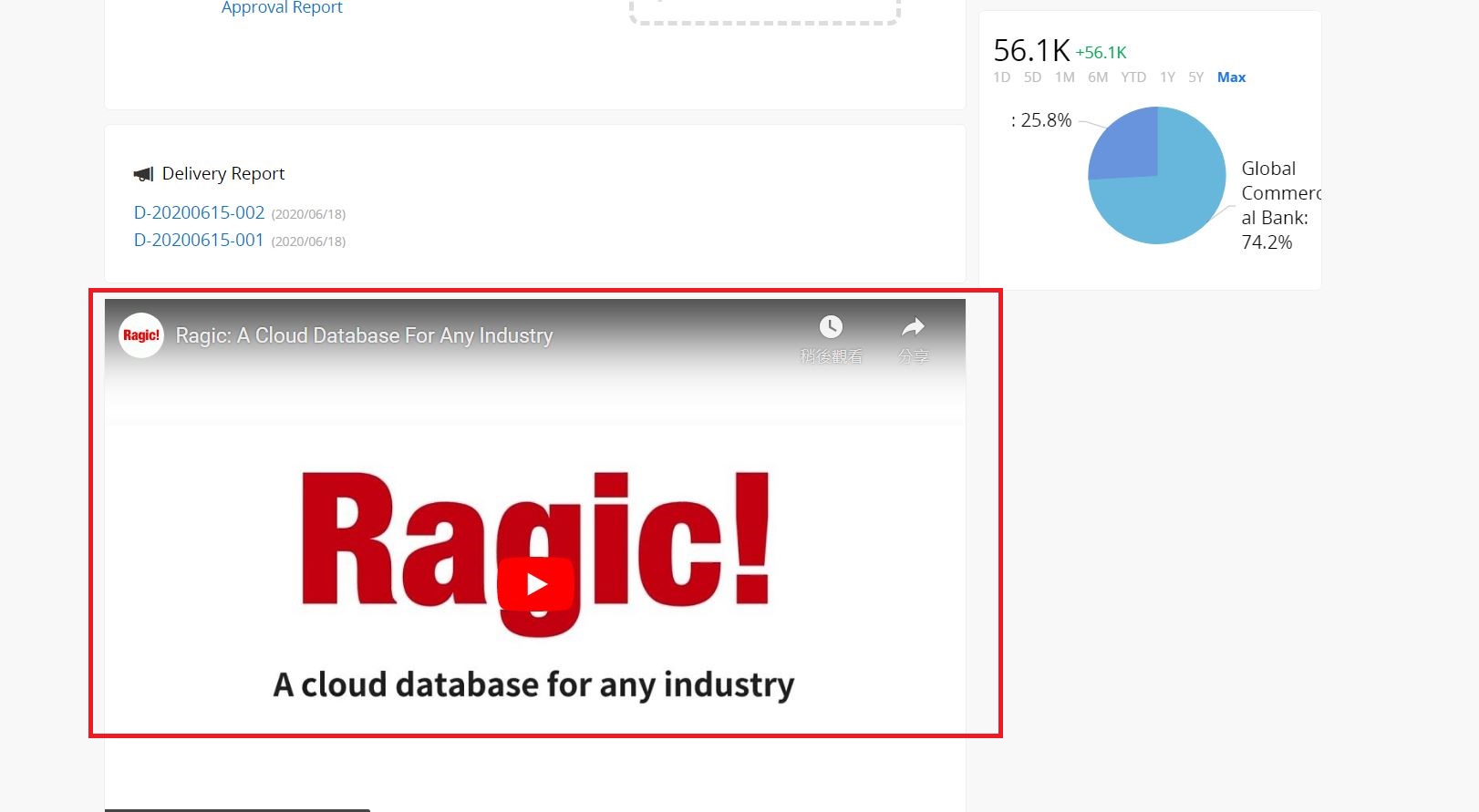Click the Delivery Report heading
Image resolution: width=1479 pixels, height=812 pixels.
(223, 173)
